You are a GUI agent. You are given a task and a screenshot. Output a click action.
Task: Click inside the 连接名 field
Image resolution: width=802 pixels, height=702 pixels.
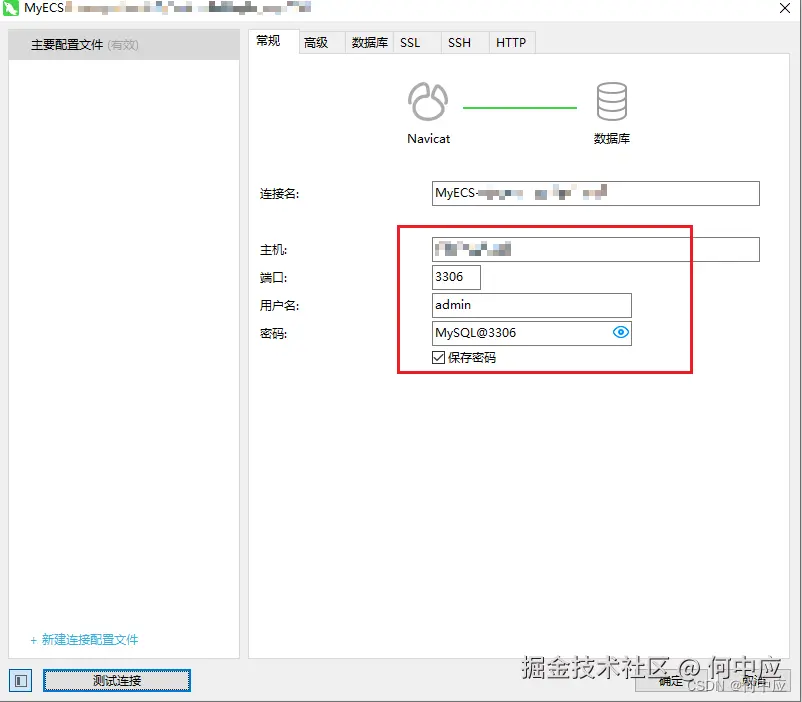595,193
